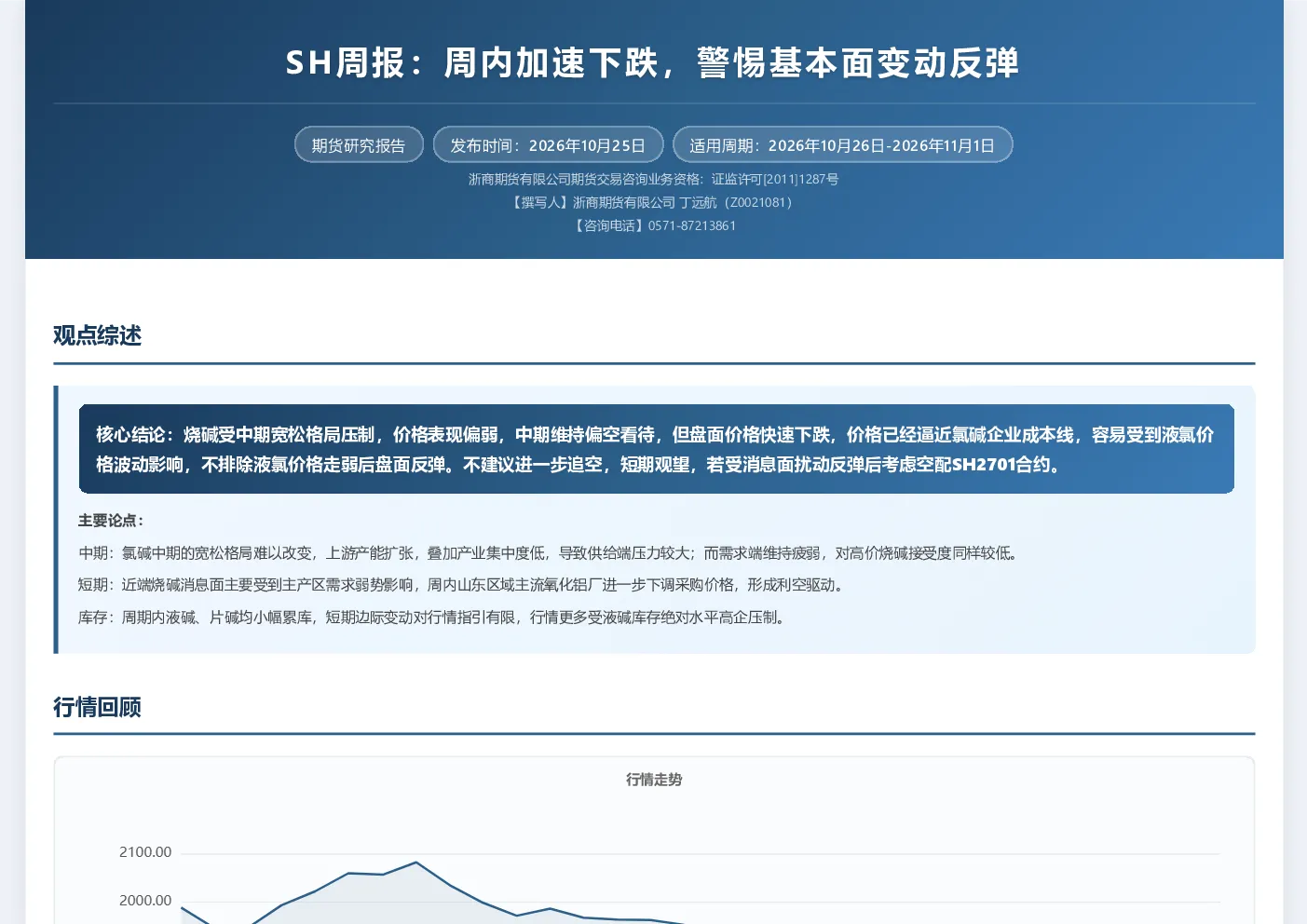Click the peak point of the price line
This screenshot has width=1307, height=924.
[415, 863]
